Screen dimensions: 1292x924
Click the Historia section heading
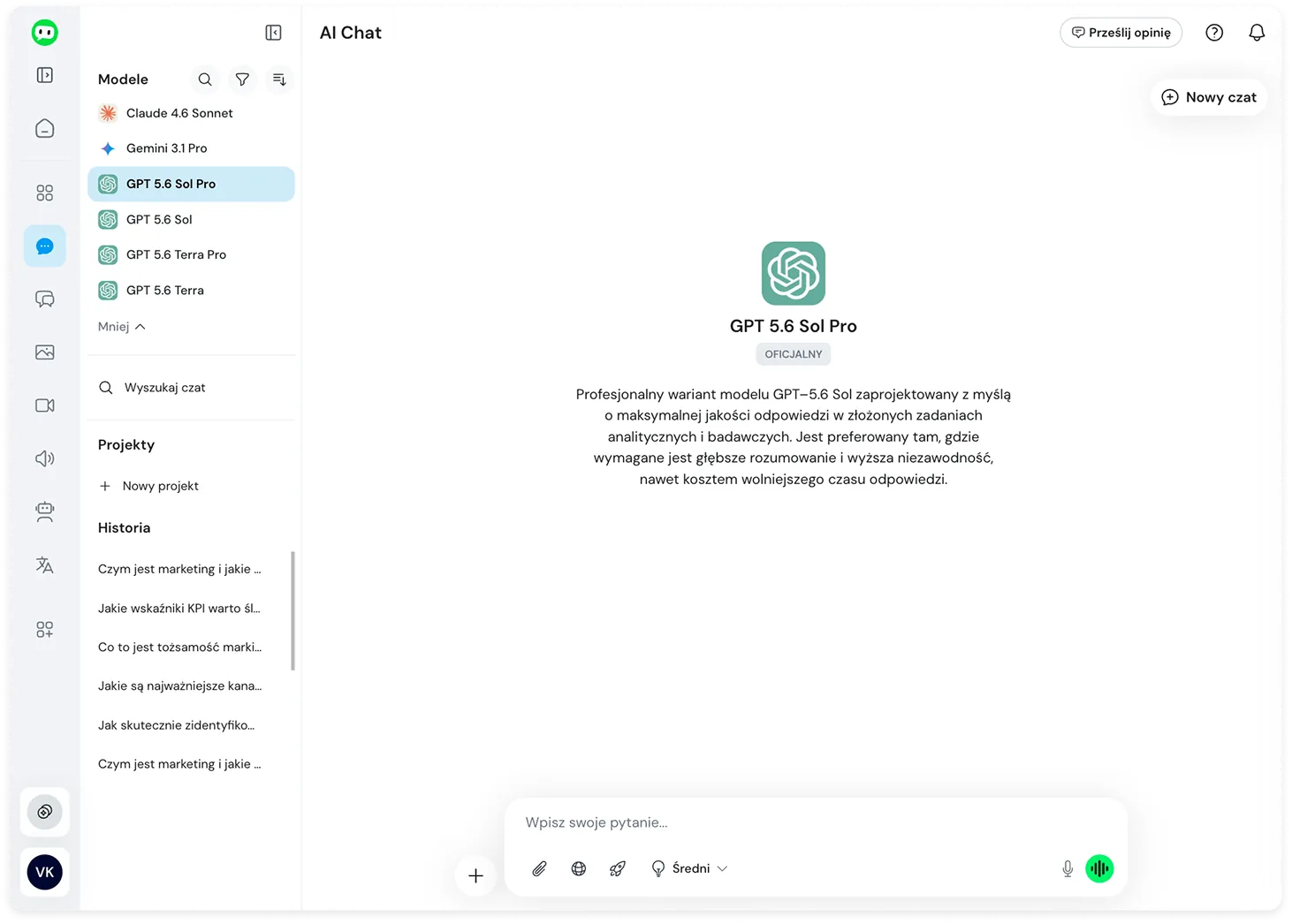tap(124, 527)
